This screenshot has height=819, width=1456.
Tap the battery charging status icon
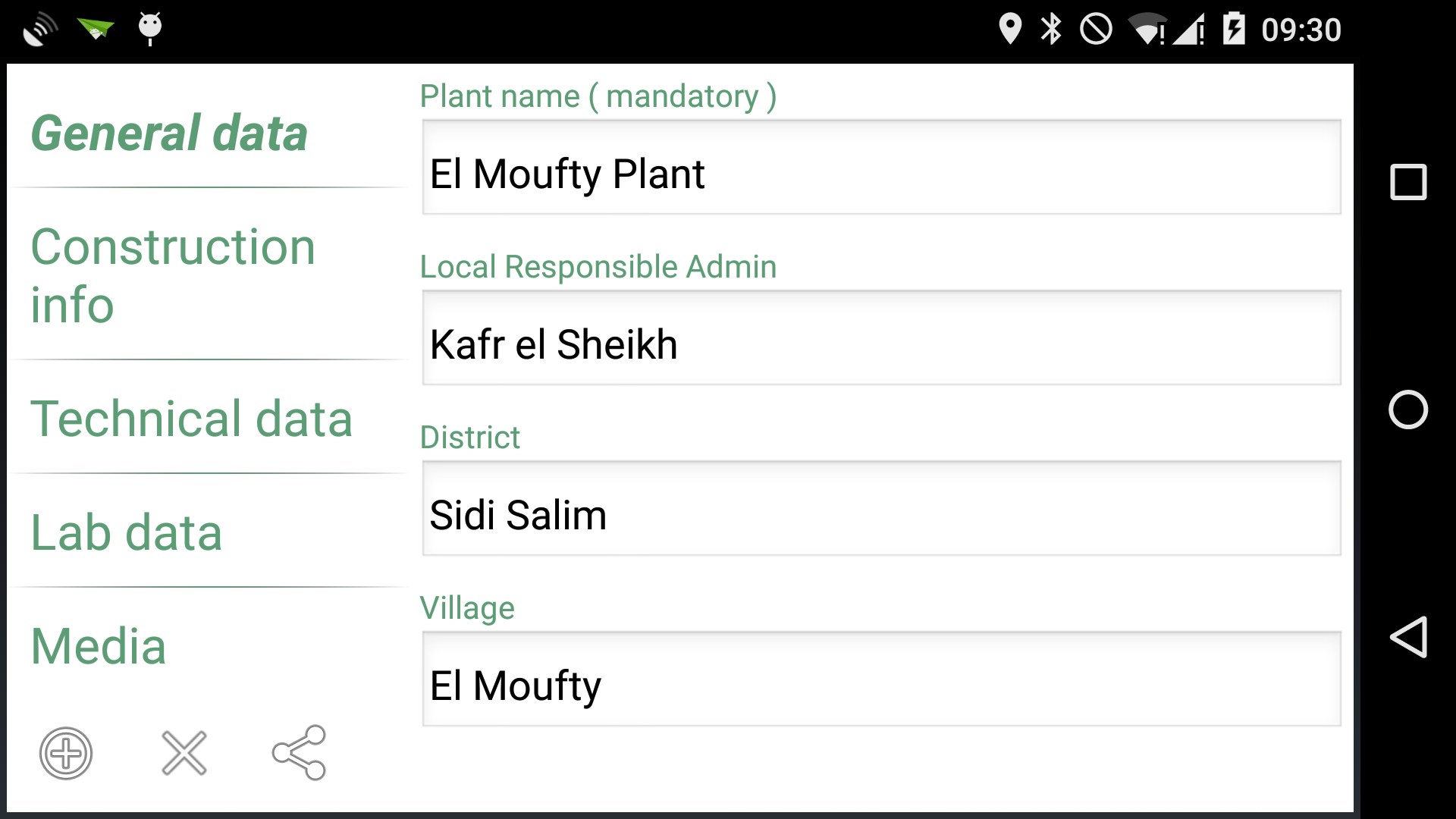click(1234, 29)
